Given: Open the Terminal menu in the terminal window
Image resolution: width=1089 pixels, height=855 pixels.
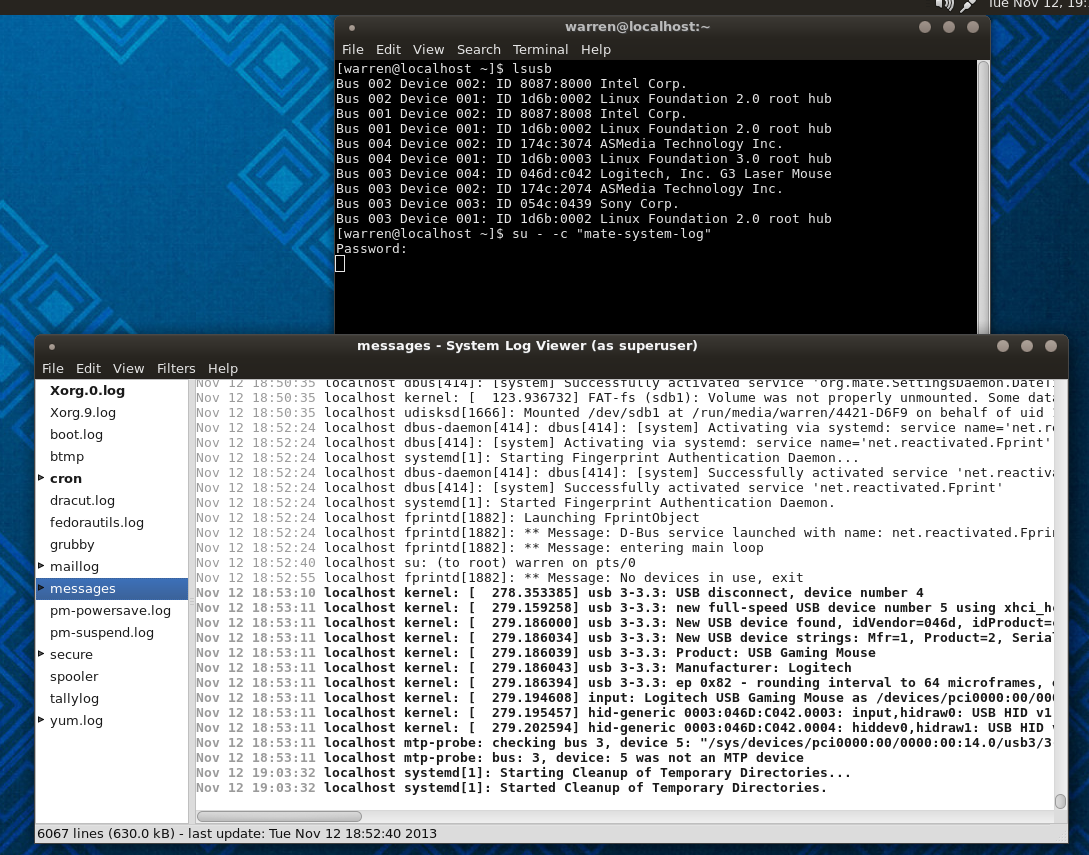Looking at the screenshot, I should coord(540,49).
